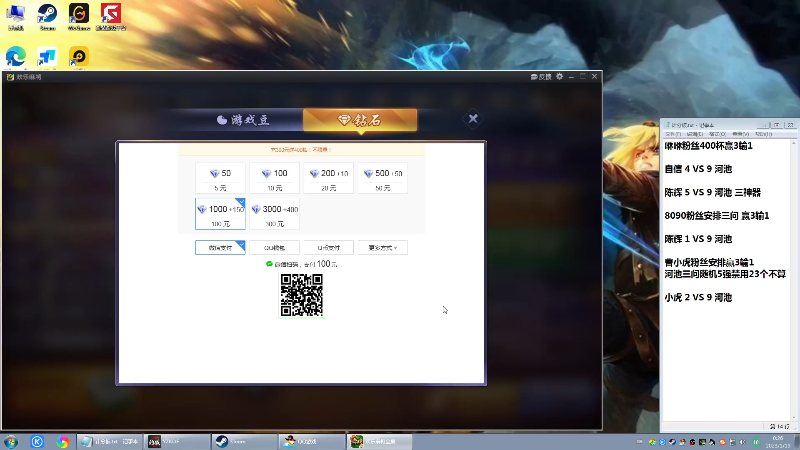The width and height of the screenshot is (800, 450).
Task: Click the volume speaker tray icon
Action: click(x=742, y=442)
